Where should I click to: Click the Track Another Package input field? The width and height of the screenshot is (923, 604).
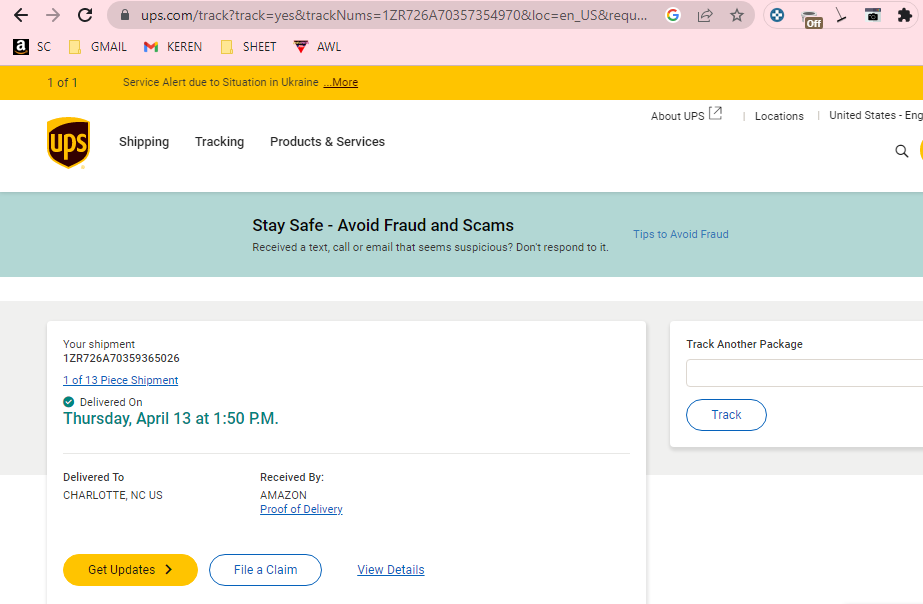pos(804,373)
